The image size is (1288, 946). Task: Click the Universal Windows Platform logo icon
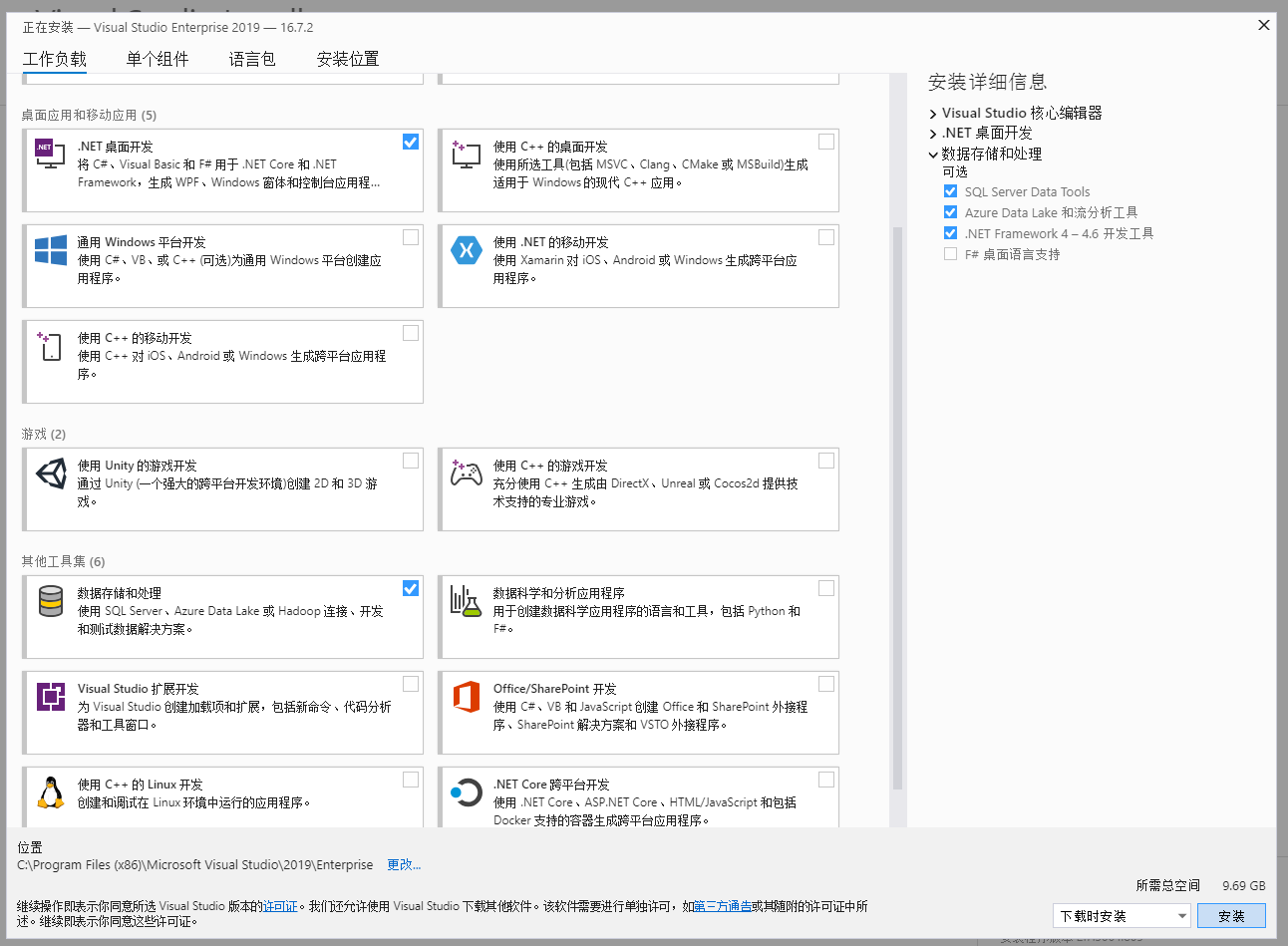tap(50, 249)
